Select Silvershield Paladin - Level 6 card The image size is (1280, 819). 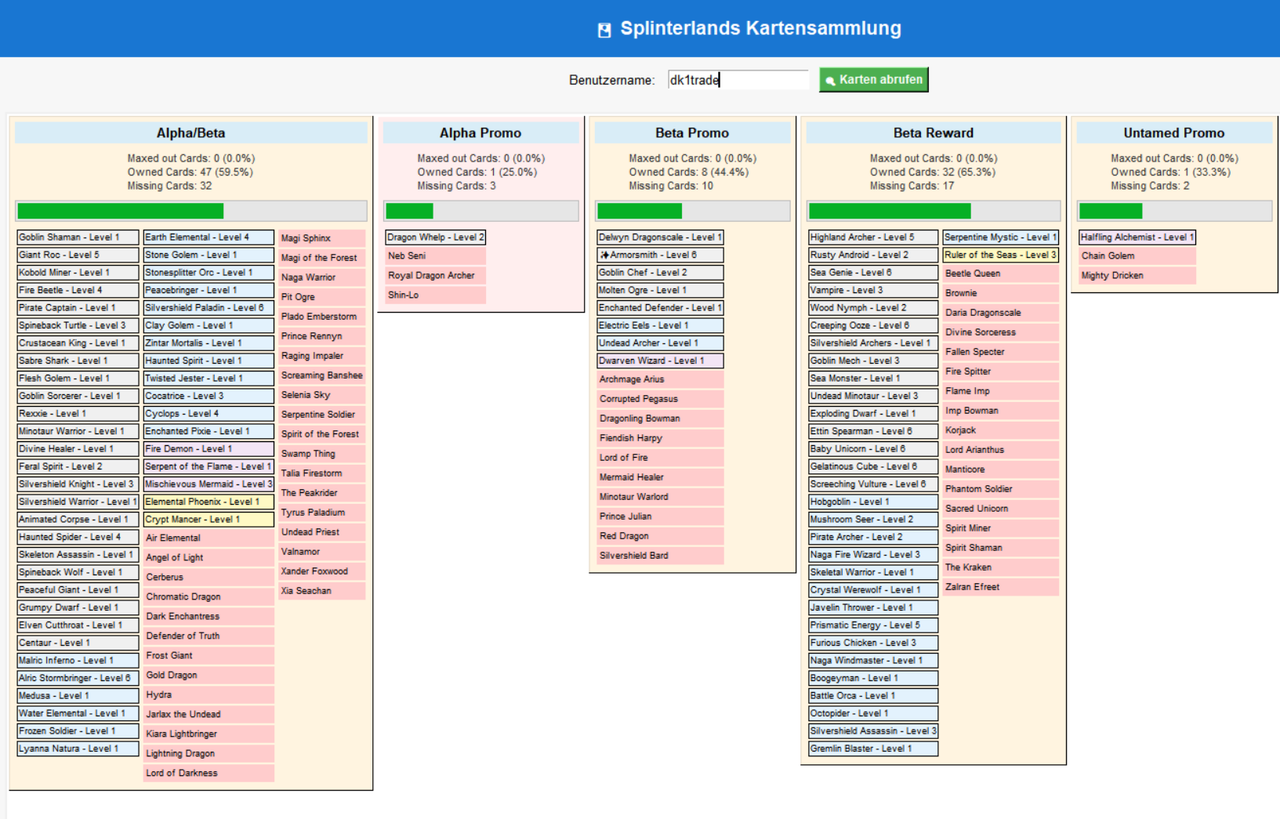pyautogui.click(x=209, y=308)
